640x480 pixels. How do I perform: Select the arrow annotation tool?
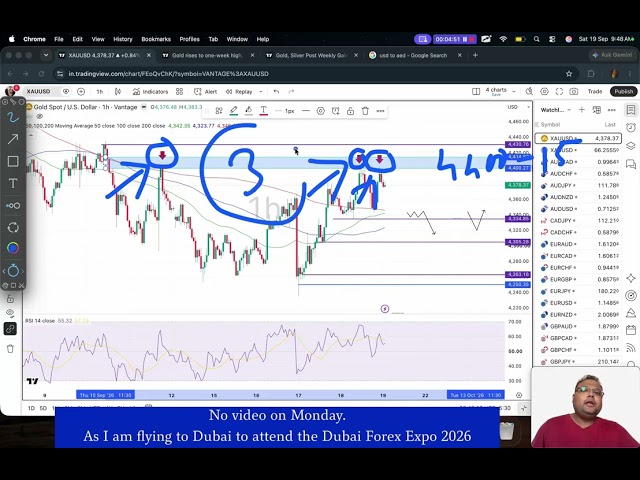click(x=13, y=139)
